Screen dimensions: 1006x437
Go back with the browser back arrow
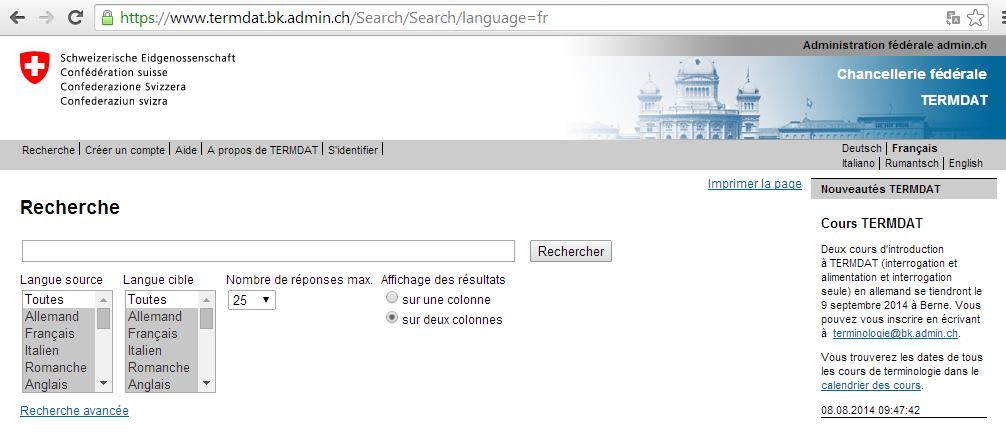tap(17, 17)
